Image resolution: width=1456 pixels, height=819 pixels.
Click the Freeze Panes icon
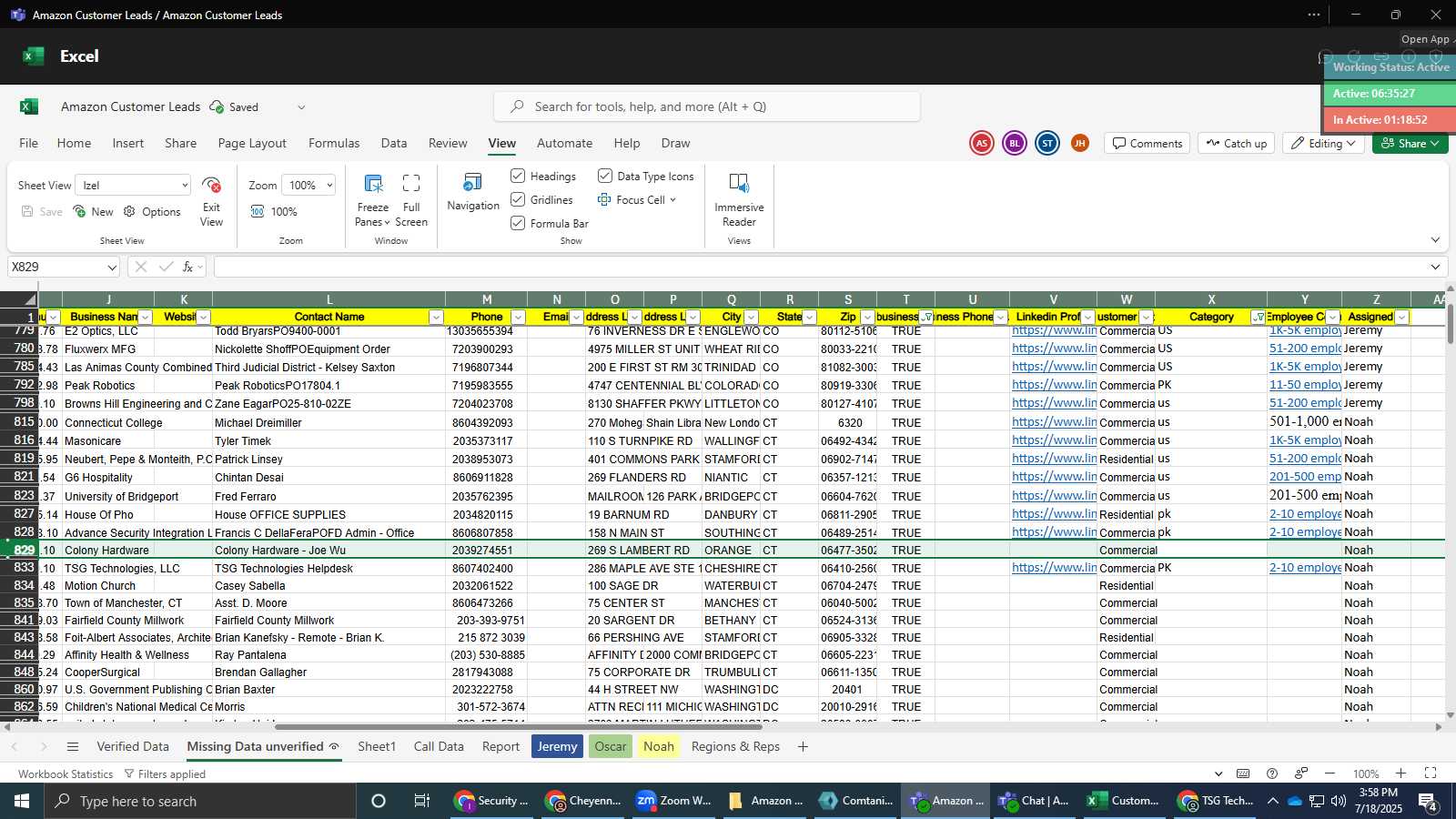point(372,183)
